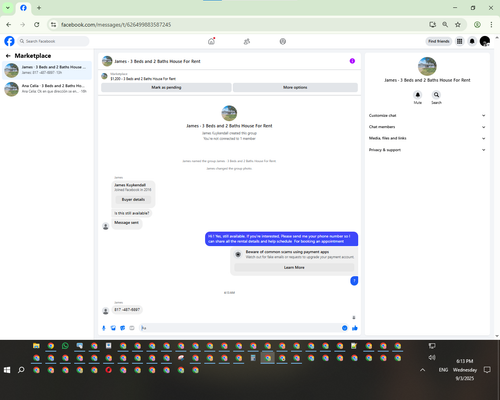The height and width of the screenshot is (400, 500).
Task: Click the Mark as pending button
Action: 166,87
